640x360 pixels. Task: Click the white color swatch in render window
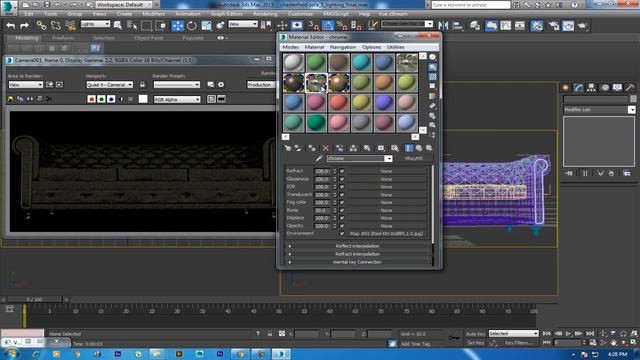[143, 99]
